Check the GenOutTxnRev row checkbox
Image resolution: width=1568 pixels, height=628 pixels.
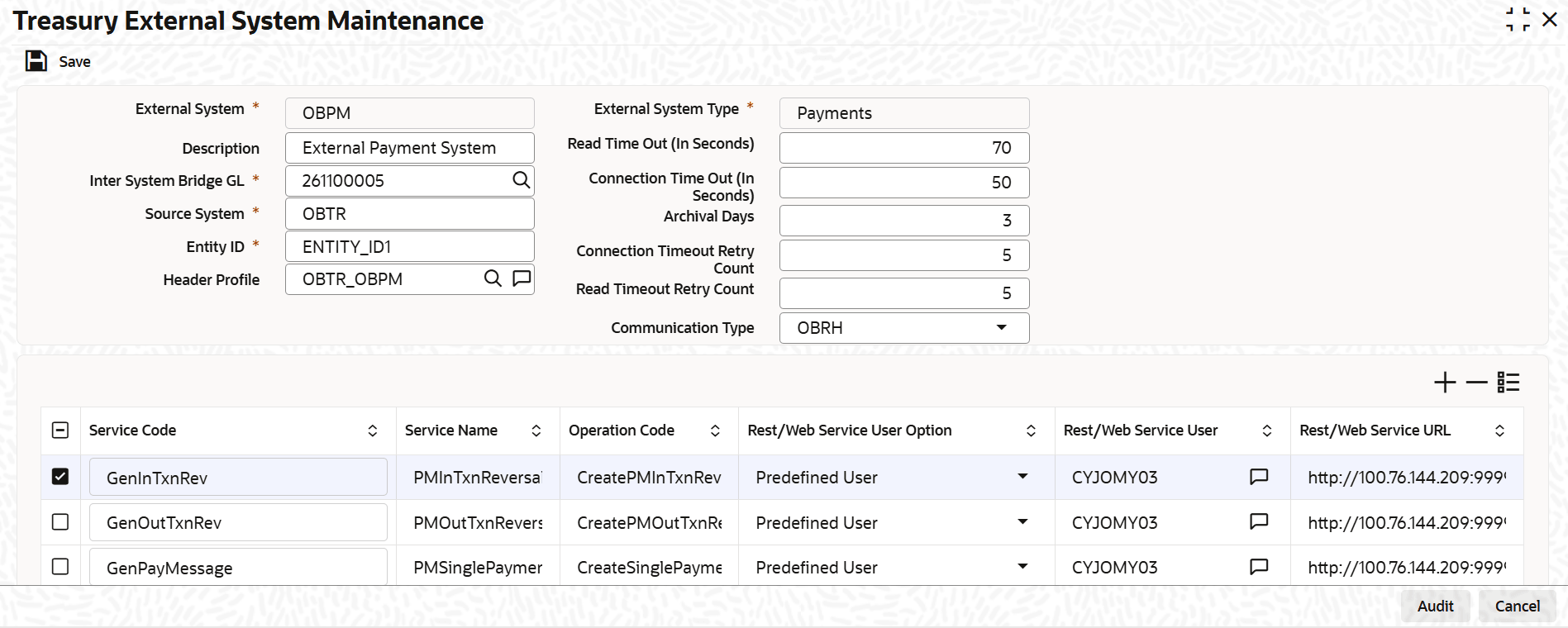[60, 522]
